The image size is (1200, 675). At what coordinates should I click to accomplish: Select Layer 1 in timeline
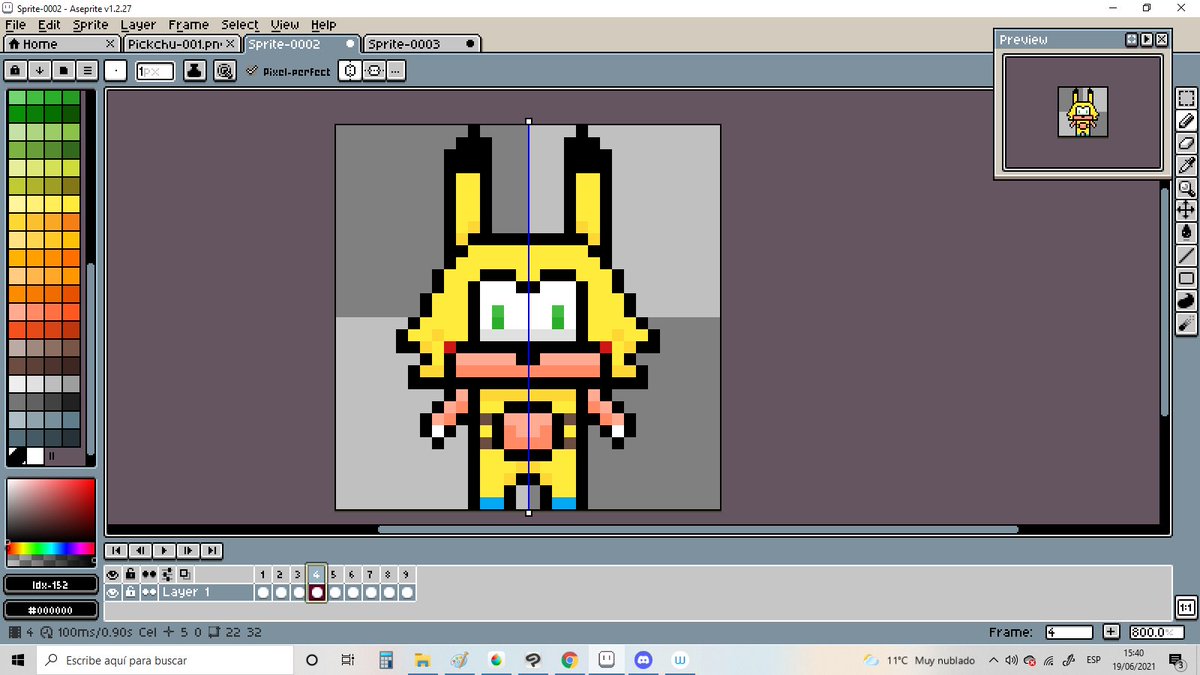tap(206, 593)
